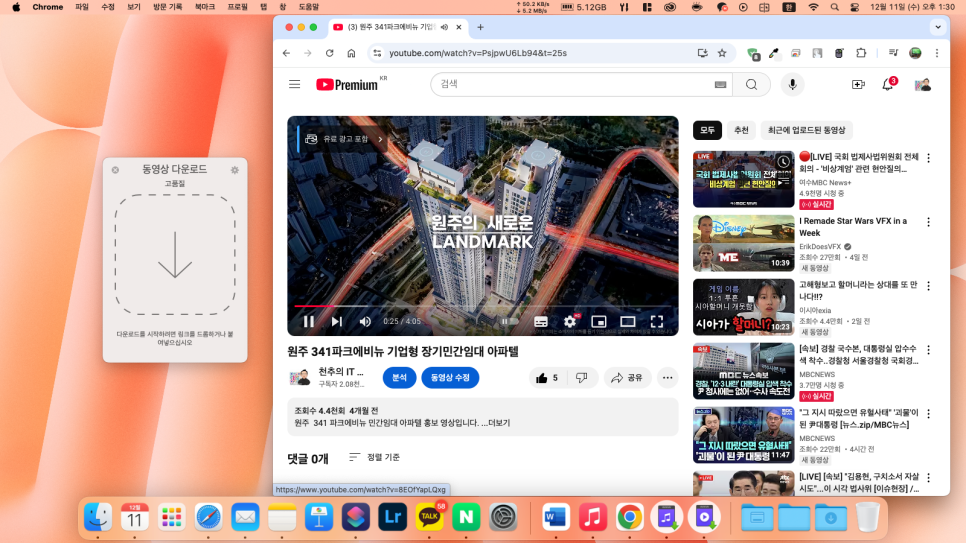Open Chrome home page button
Viewport: 966px width, 543px height.
click(351, 53)
